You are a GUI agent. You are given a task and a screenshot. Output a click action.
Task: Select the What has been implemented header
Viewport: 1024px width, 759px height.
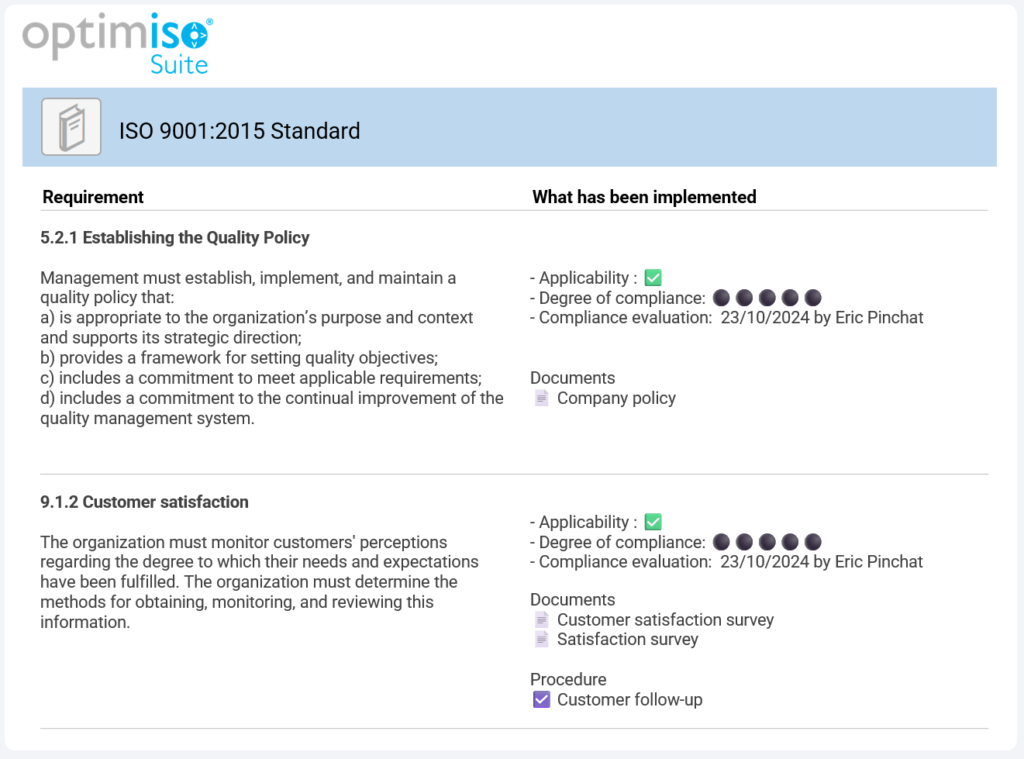645,197
